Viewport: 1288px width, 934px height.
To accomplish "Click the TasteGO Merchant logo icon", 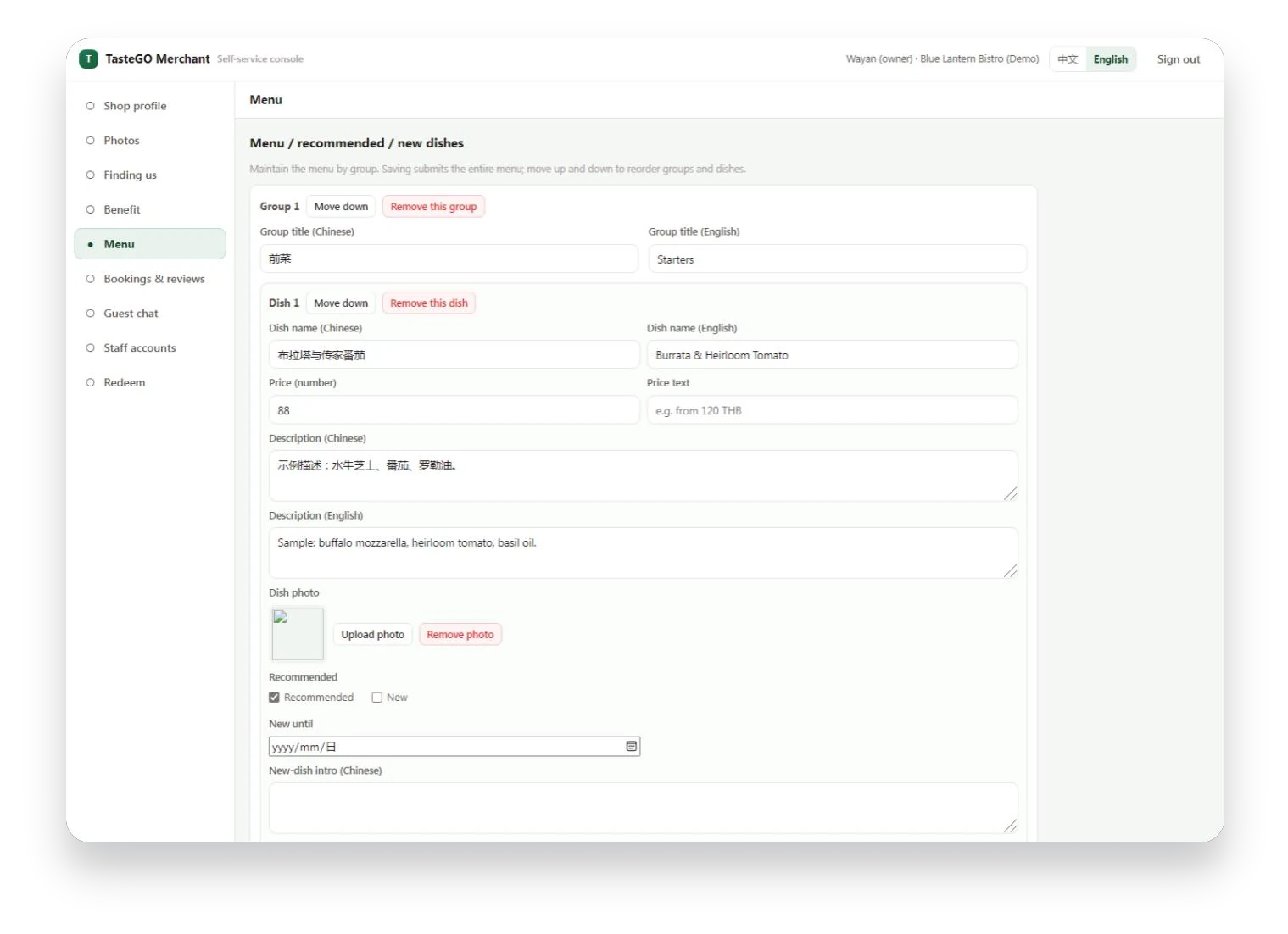I will pos(88,58).
